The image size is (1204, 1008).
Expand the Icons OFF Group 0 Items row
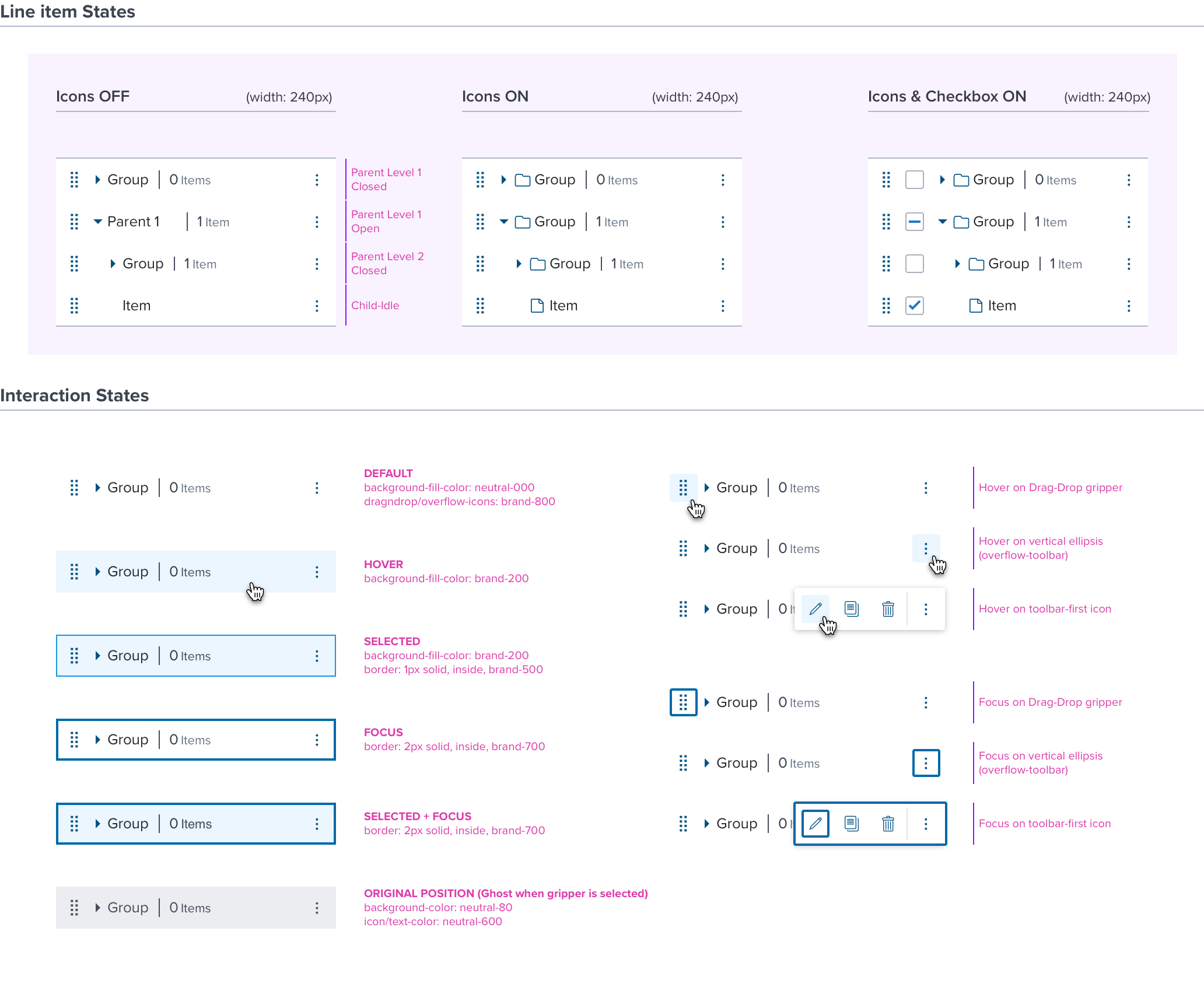click(x=97, y=180)
